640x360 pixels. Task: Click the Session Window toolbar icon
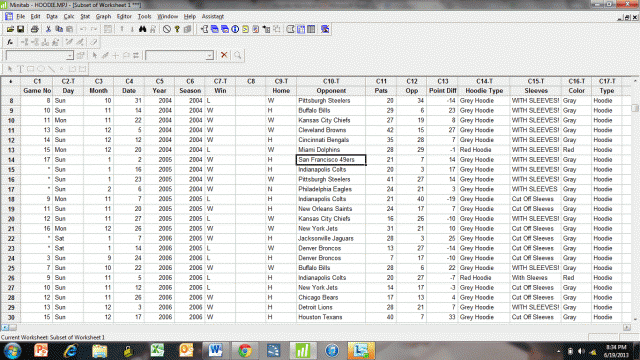click(291, 29)
